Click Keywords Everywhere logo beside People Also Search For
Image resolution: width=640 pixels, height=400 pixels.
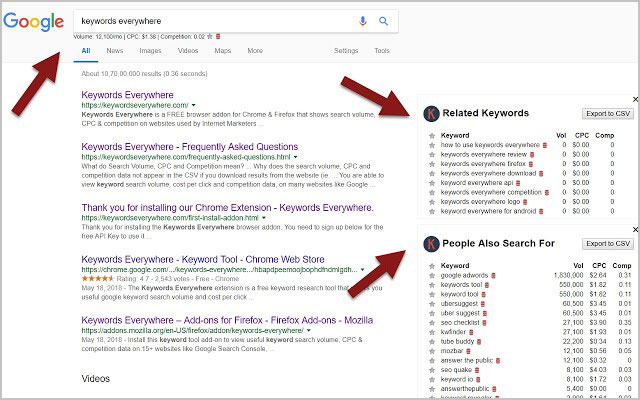click(431, 244)
